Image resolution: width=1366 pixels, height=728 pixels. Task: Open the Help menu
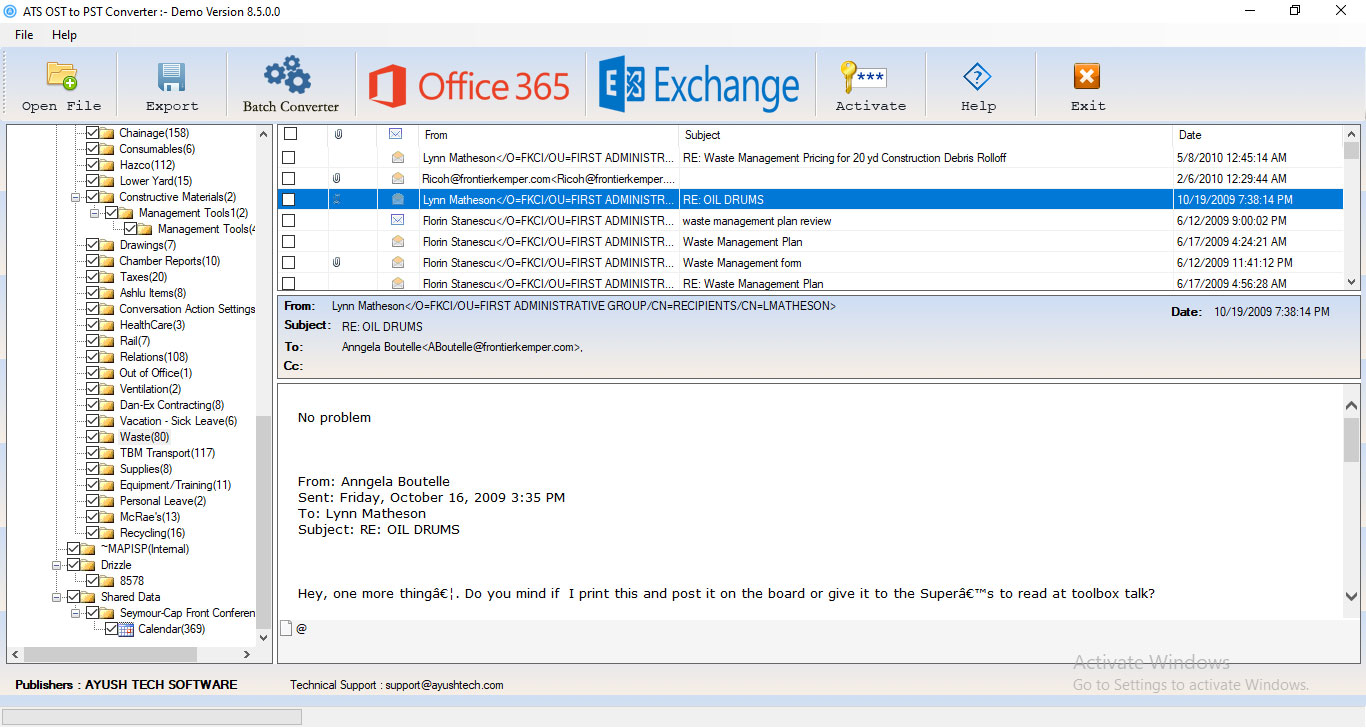click(64, 35)
